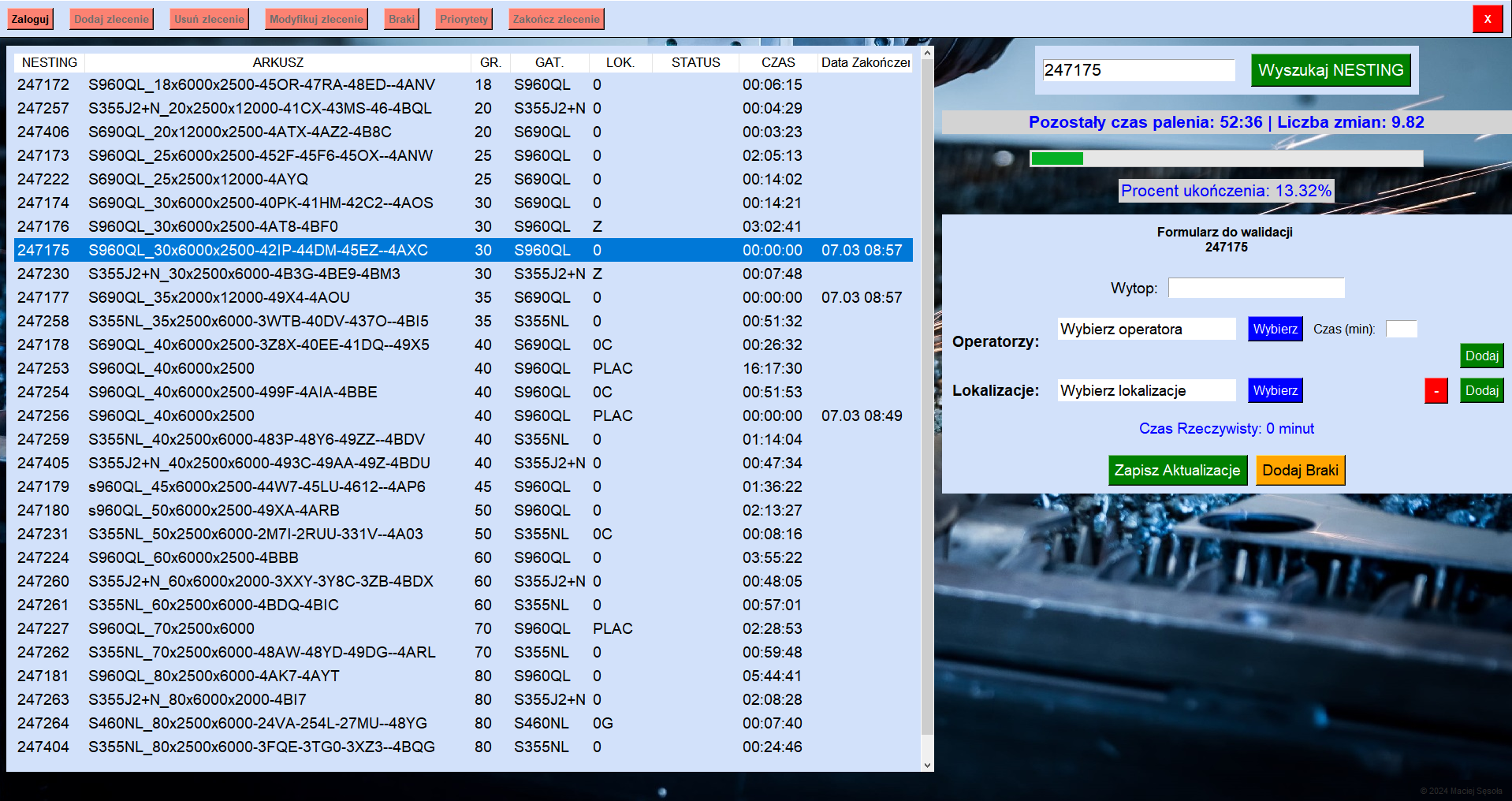The width and height of the screenshot is (1512, 801).
Task: Select row with nesting 247174
Action: [464, 203]
